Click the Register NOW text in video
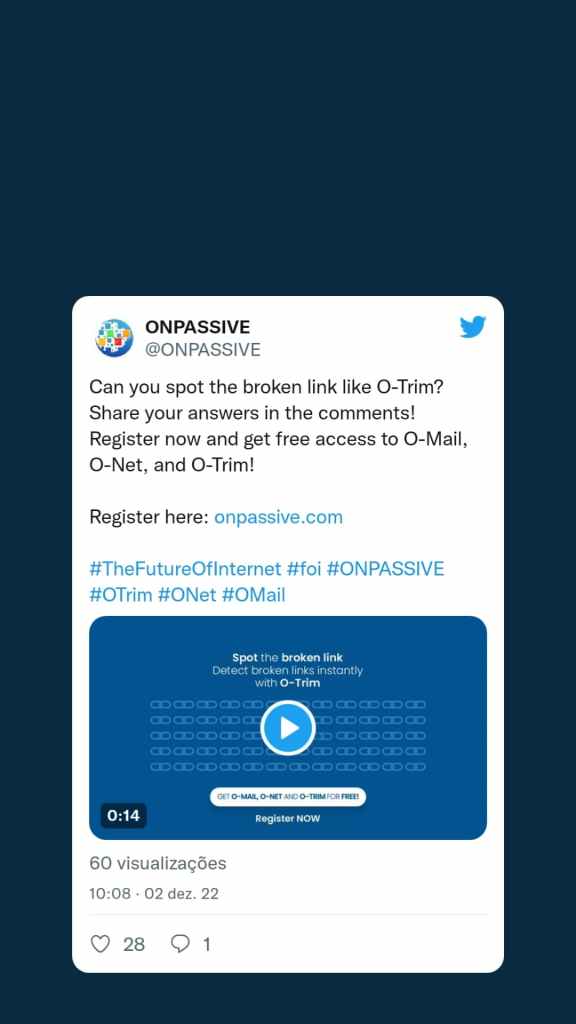The width and height of the screenshot is (576, 1024). pos(288,818)
